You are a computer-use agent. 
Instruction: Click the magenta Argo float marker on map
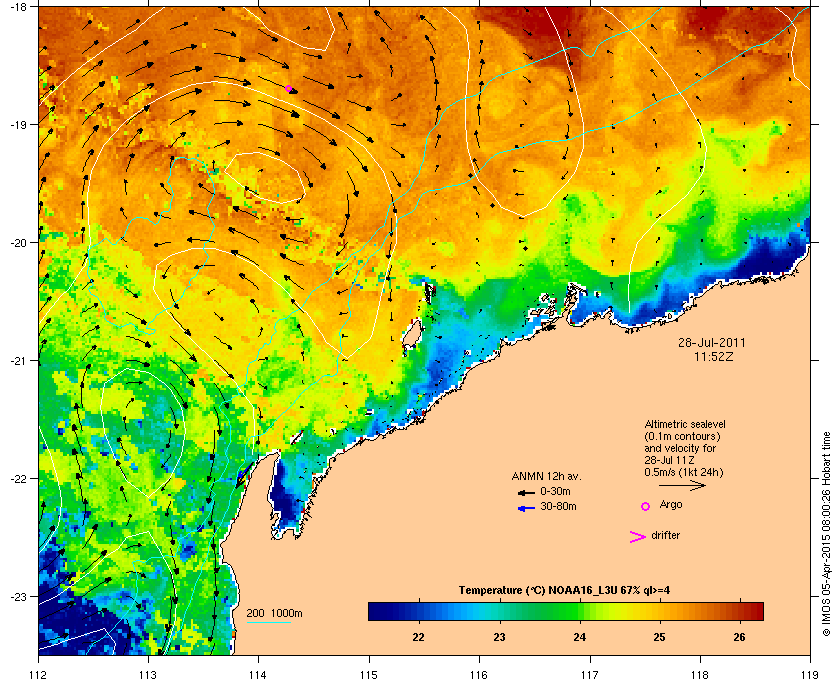pyautogui.click(x=288, y=89)
